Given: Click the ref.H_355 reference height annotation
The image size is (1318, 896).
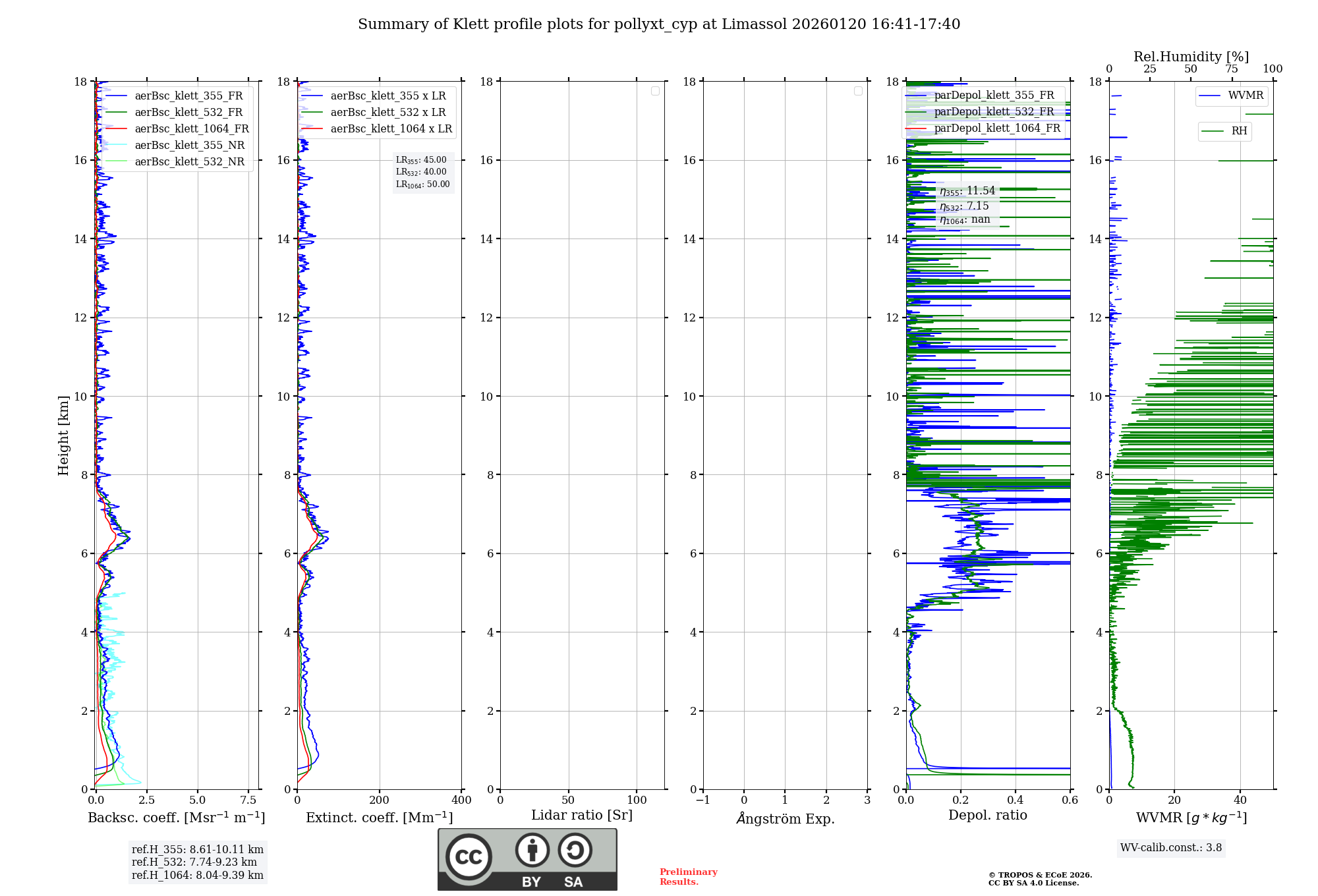Looking at the screenshot, I should pos(197,849).
